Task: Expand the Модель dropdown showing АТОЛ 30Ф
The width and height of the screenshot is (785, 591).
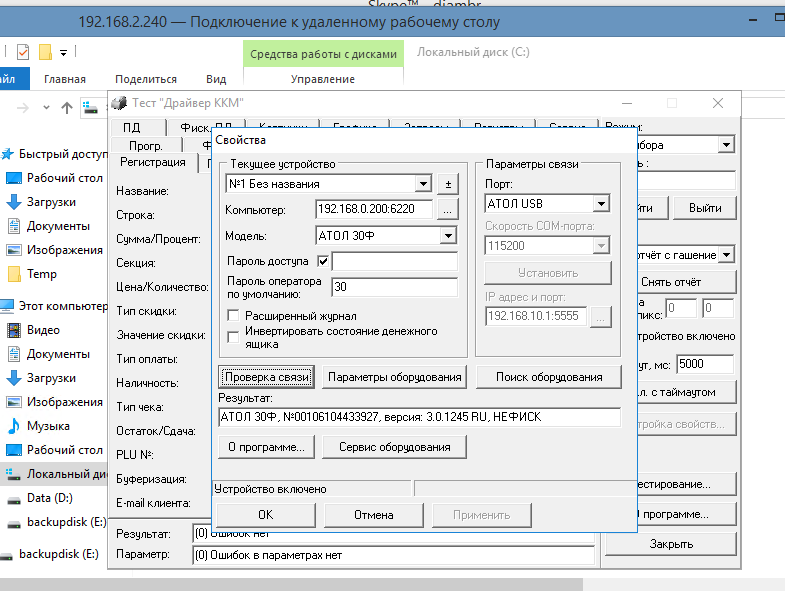Action: pyautogui.click(x=447, y=236)
